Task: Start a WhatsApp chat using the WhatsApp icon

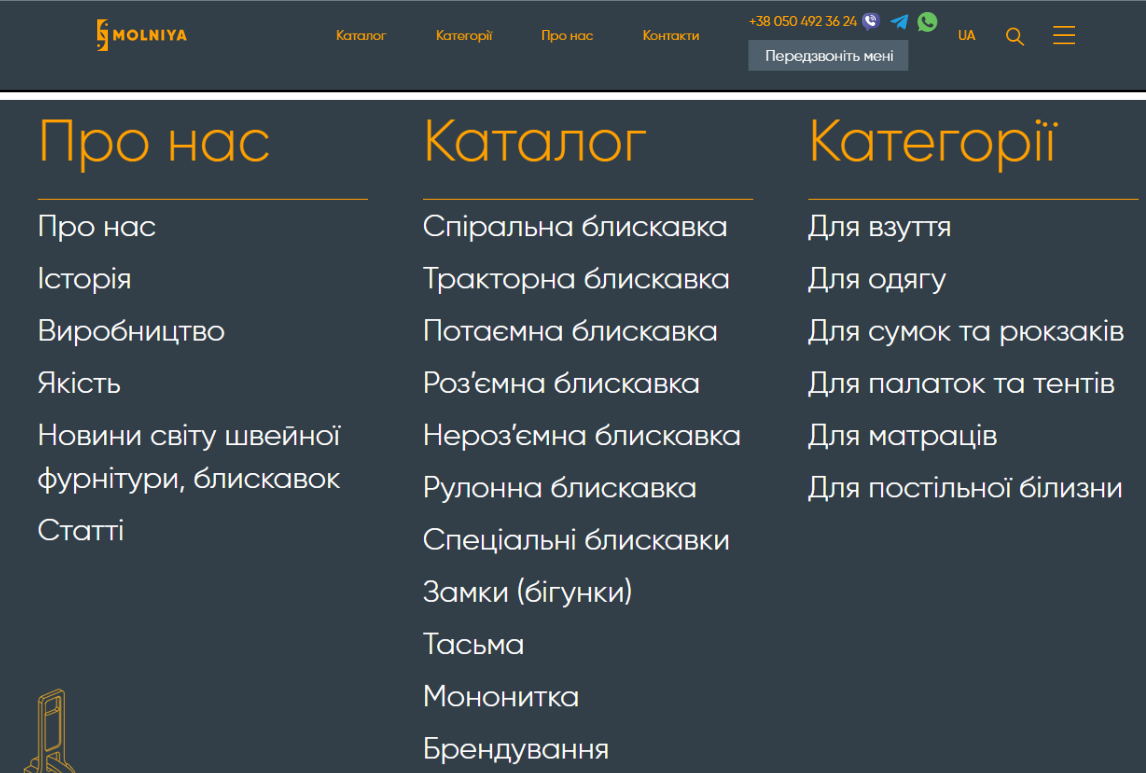Action: pos(927,21)
